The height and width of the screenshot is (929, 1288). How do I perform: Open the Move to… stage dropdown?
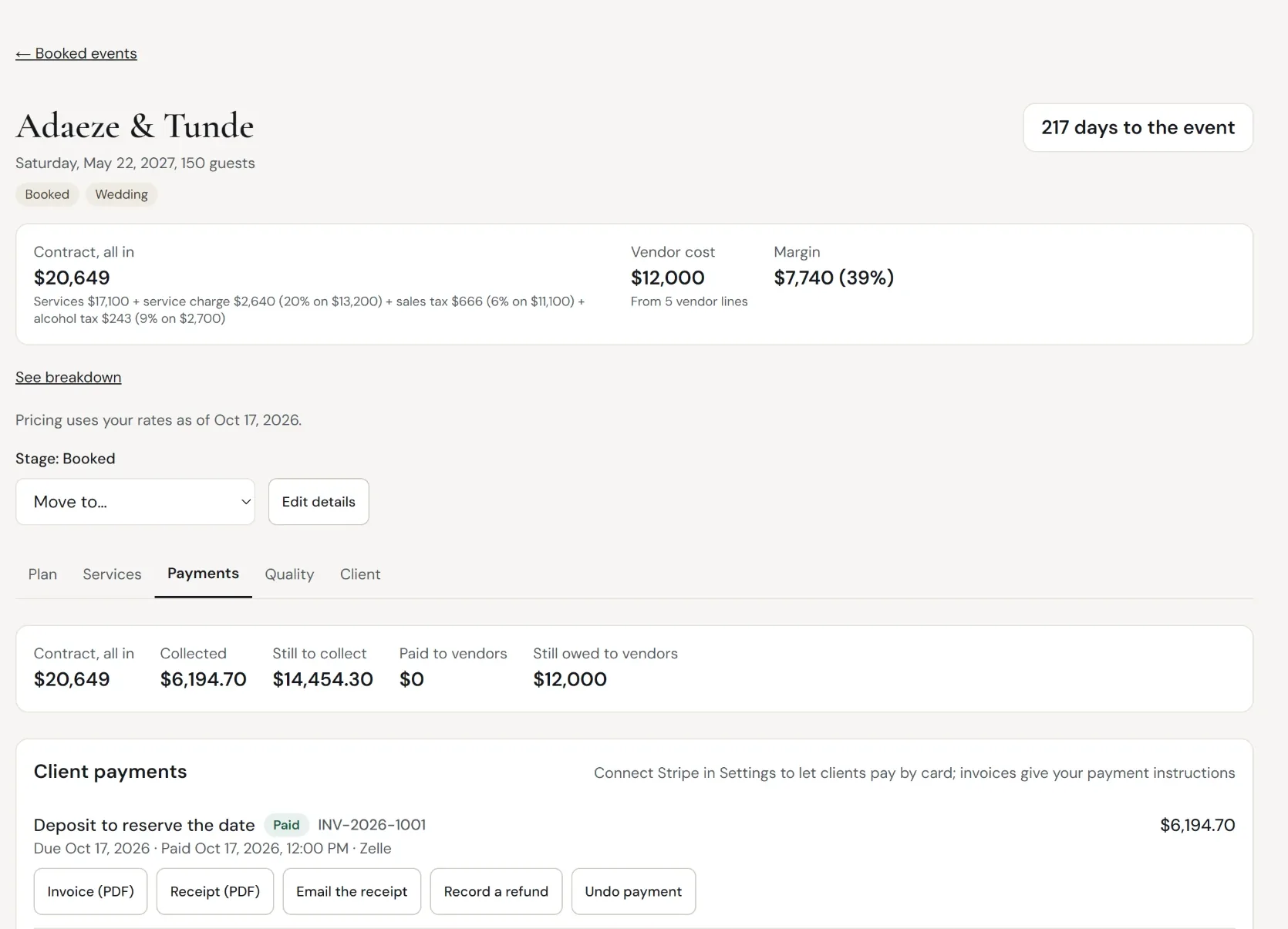tap(135, 502)
